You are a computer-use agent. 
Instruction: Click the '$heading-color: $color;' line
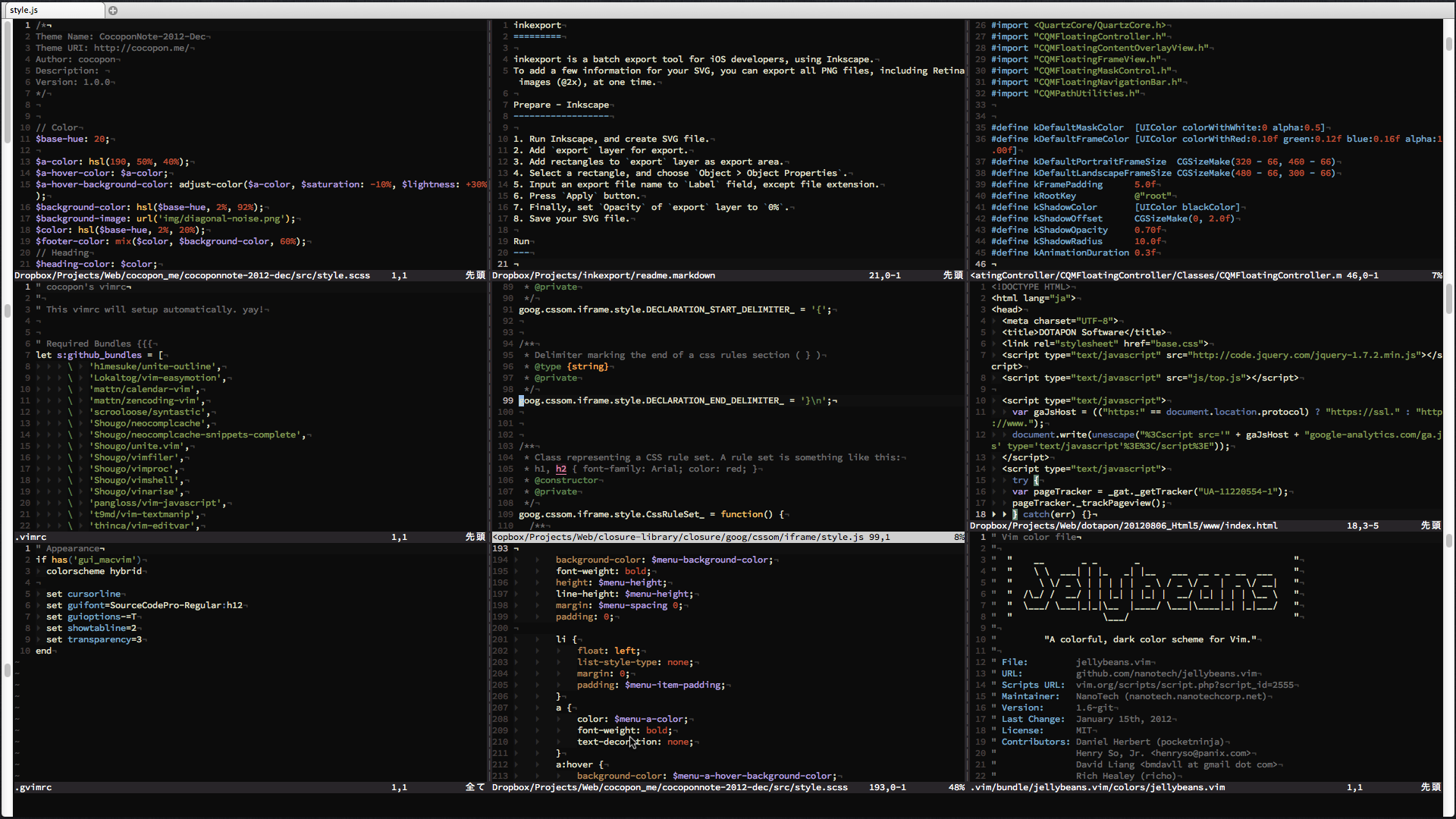[x=96, y=264]
